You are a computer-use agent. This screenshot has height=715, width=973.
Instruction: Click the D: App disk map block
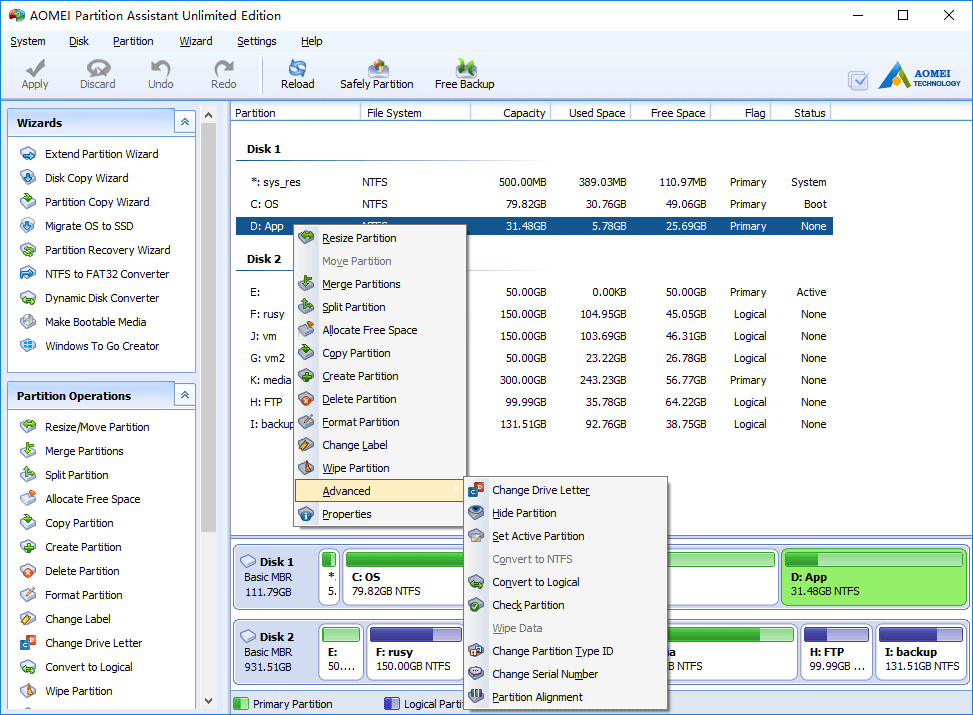tap(874, 577)
